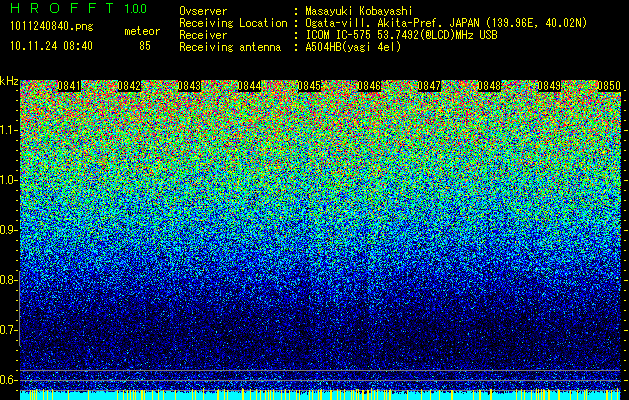Viewport: 629px width, 400px height.
Task: Click the 0.8 kHz axis label
Action: pos(9,280)
